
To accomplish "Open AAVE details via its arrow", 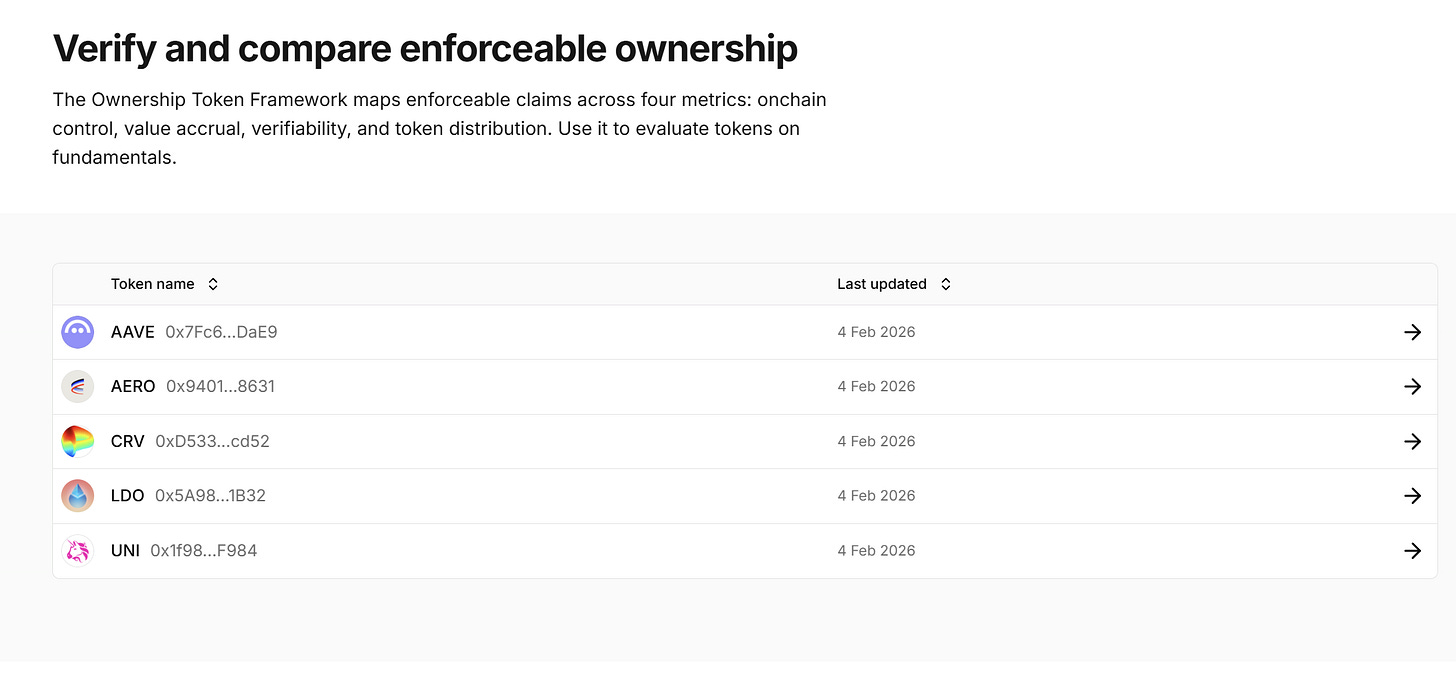I will point(1412,332).
